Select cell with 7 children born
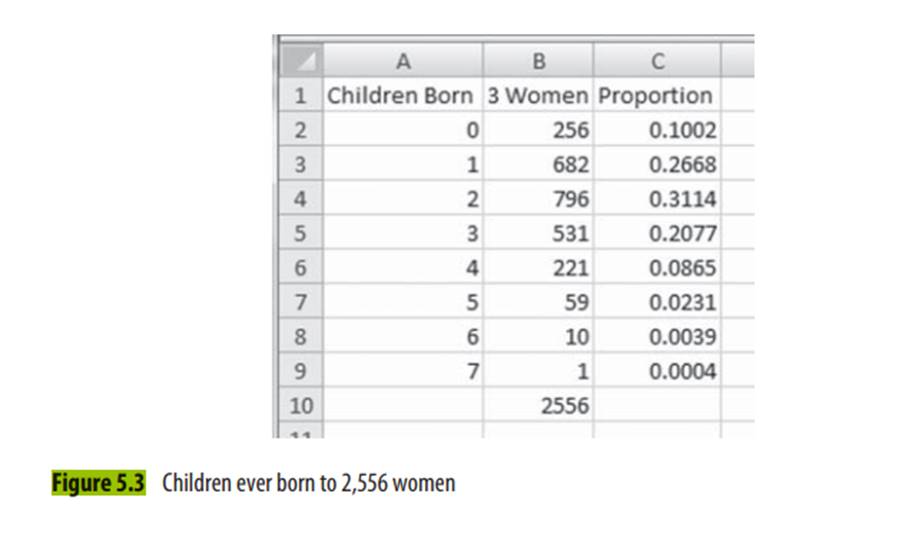Screen dimensions: 902x550 403,371
